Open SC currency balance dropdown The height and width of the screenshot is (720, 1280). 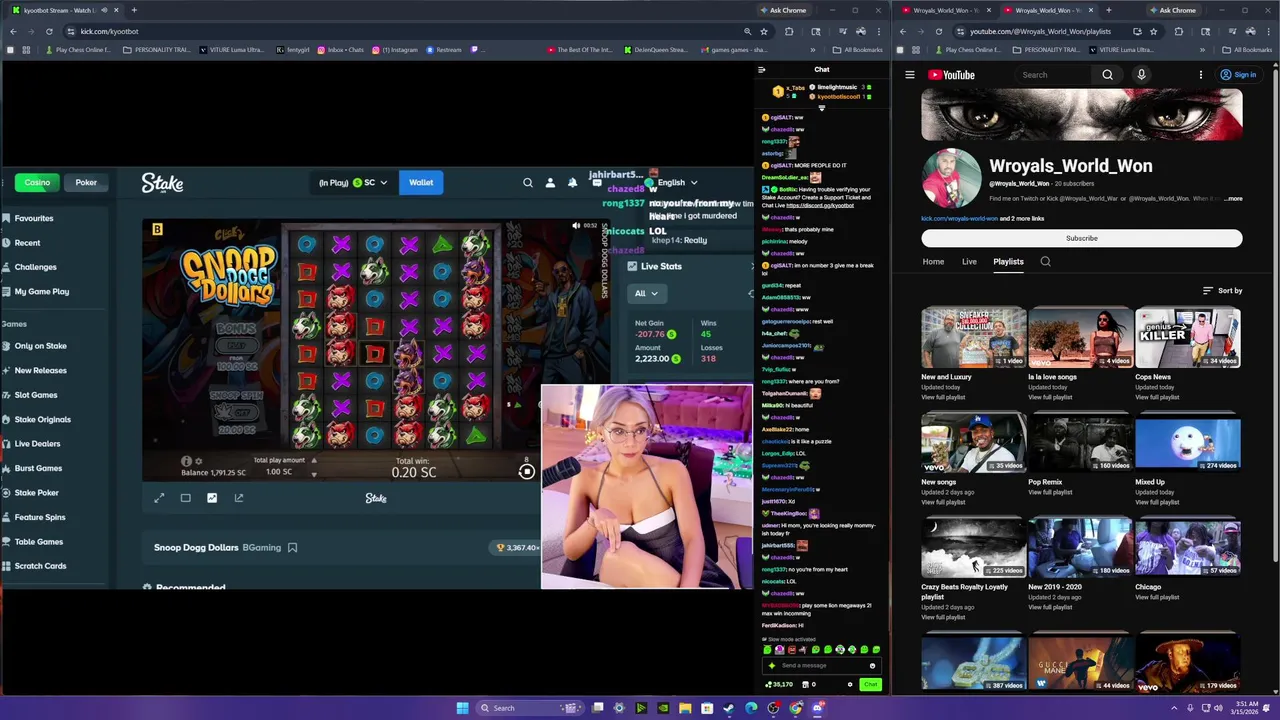(353, 183)
